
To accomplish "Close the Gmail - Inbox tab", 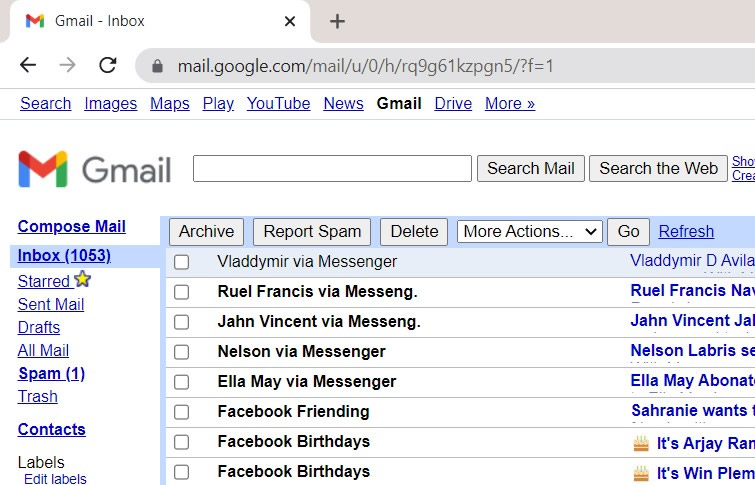I will point(290,21).
